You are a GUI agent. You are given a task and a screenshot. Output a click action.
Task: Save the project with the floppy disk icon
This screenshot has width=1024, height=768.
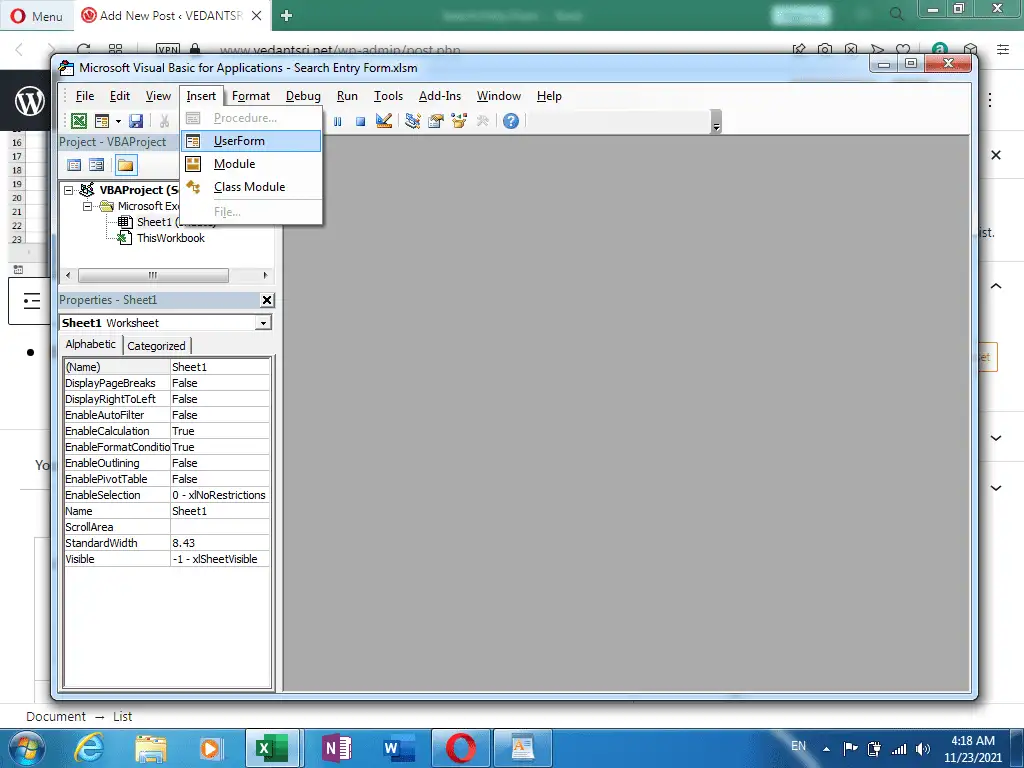pos(136,121)
